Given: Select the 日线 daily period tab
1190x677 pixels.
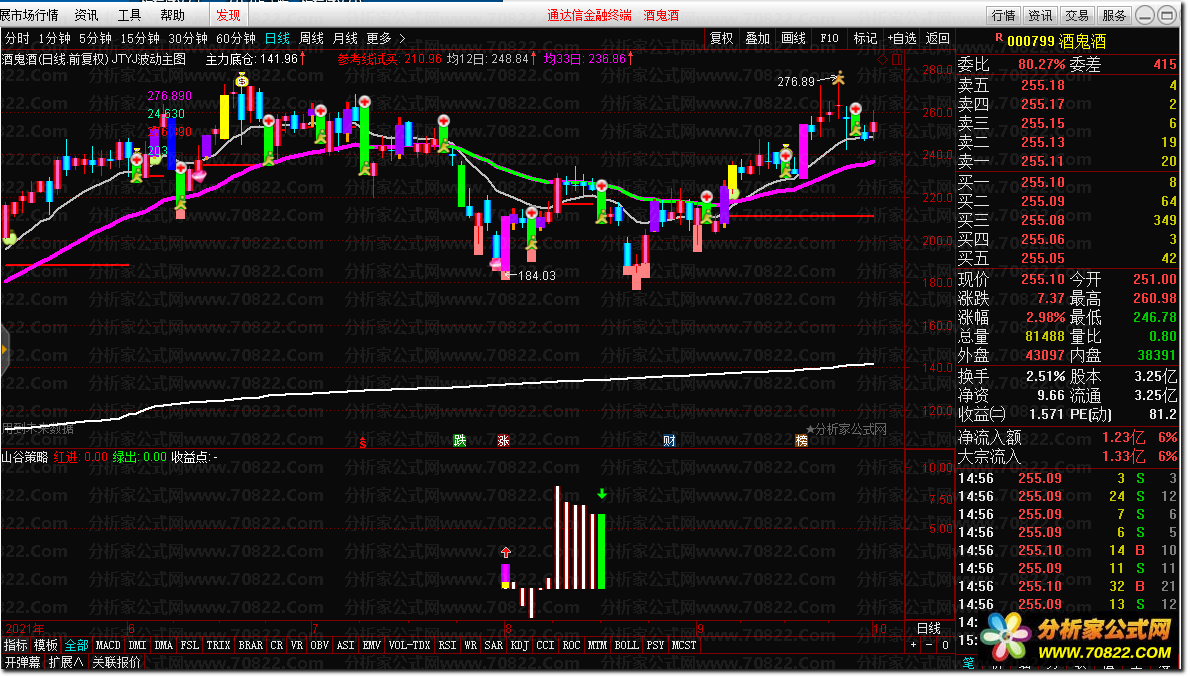Looking at the screenshot, I should coord(277,39).
